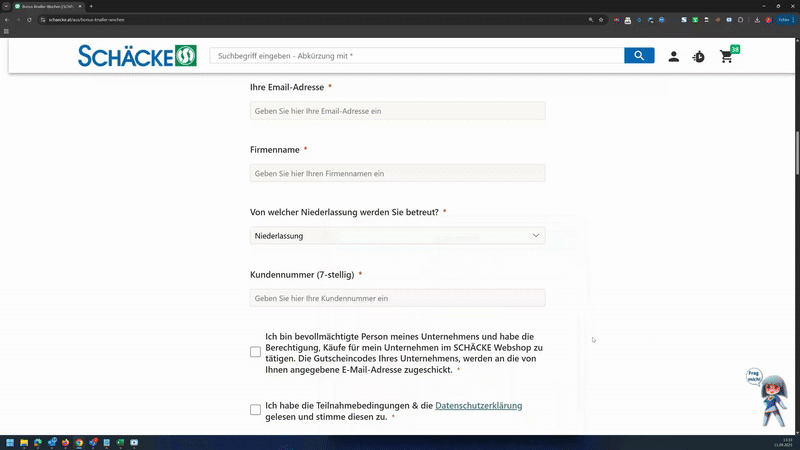Screen dimensions: 800x450
Task: Open the Windows Start menu
Action: [10, 442]
